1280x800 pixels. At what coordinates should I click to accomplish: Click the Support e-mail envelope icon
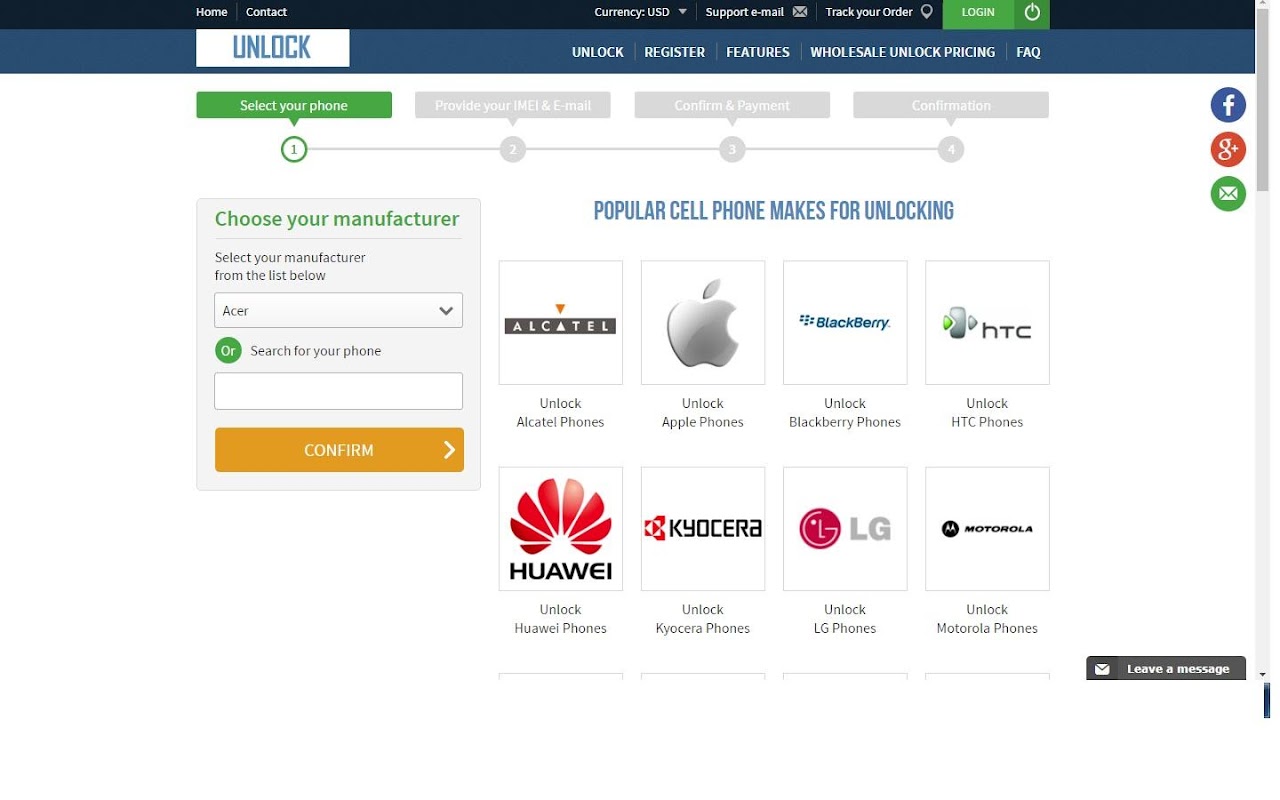(800, 12)
